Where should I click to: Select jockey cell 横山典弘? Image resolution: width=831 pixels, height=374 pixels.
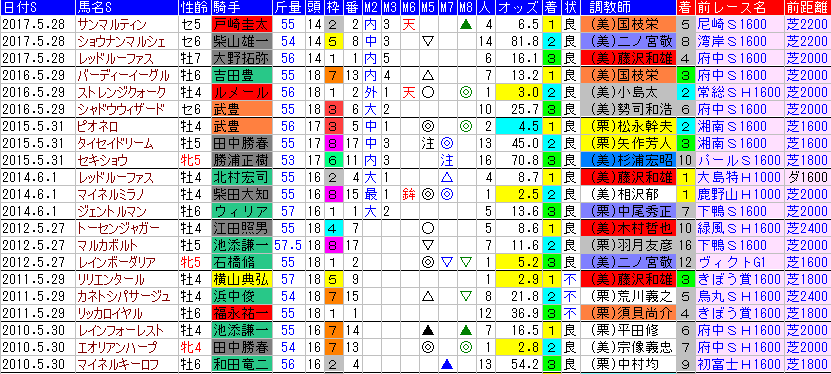[241, 279]
